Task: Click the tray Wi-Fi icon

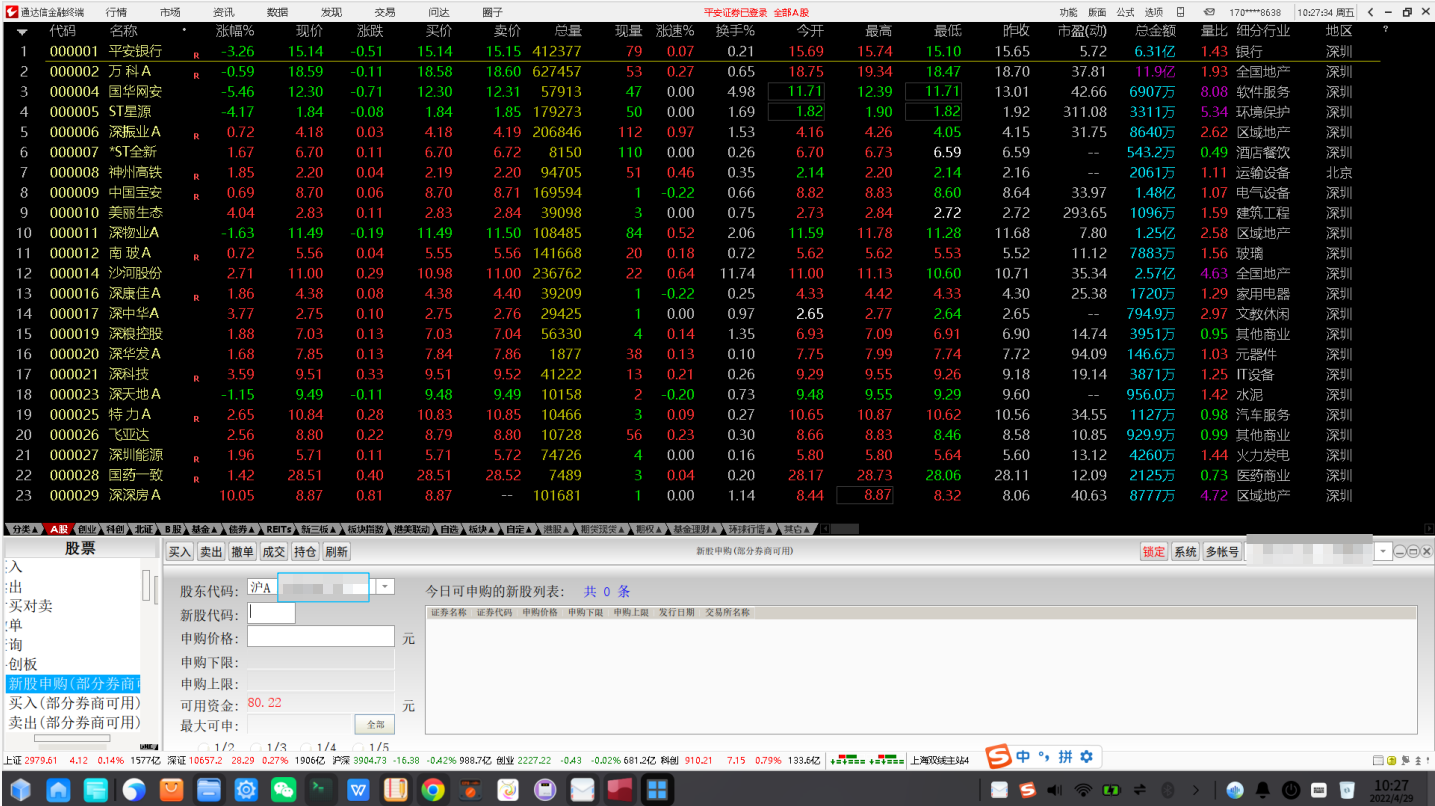Action: (x=1083, y=790)
